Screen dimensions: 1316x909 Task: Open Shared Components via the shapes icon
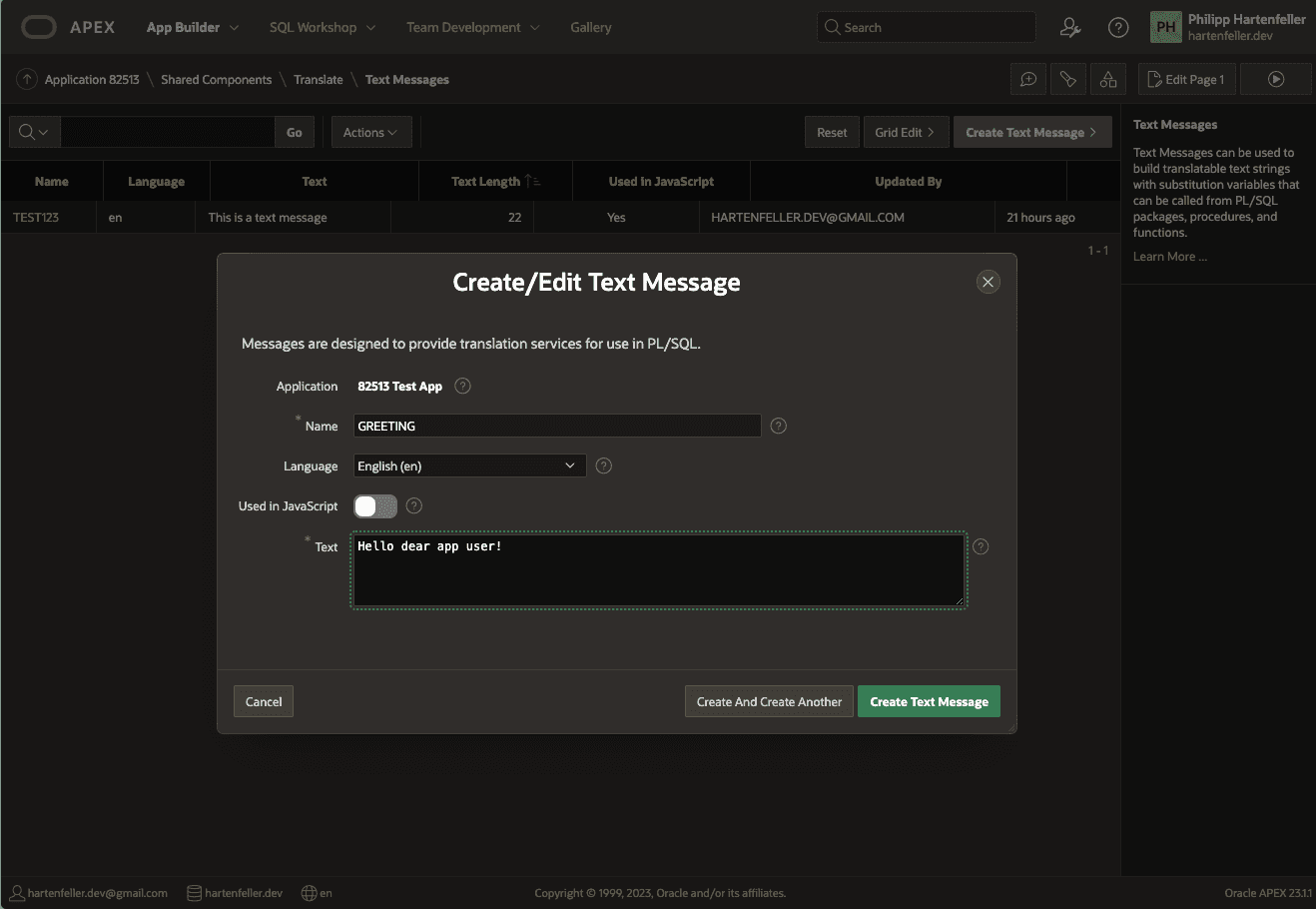pos(1108,79)
